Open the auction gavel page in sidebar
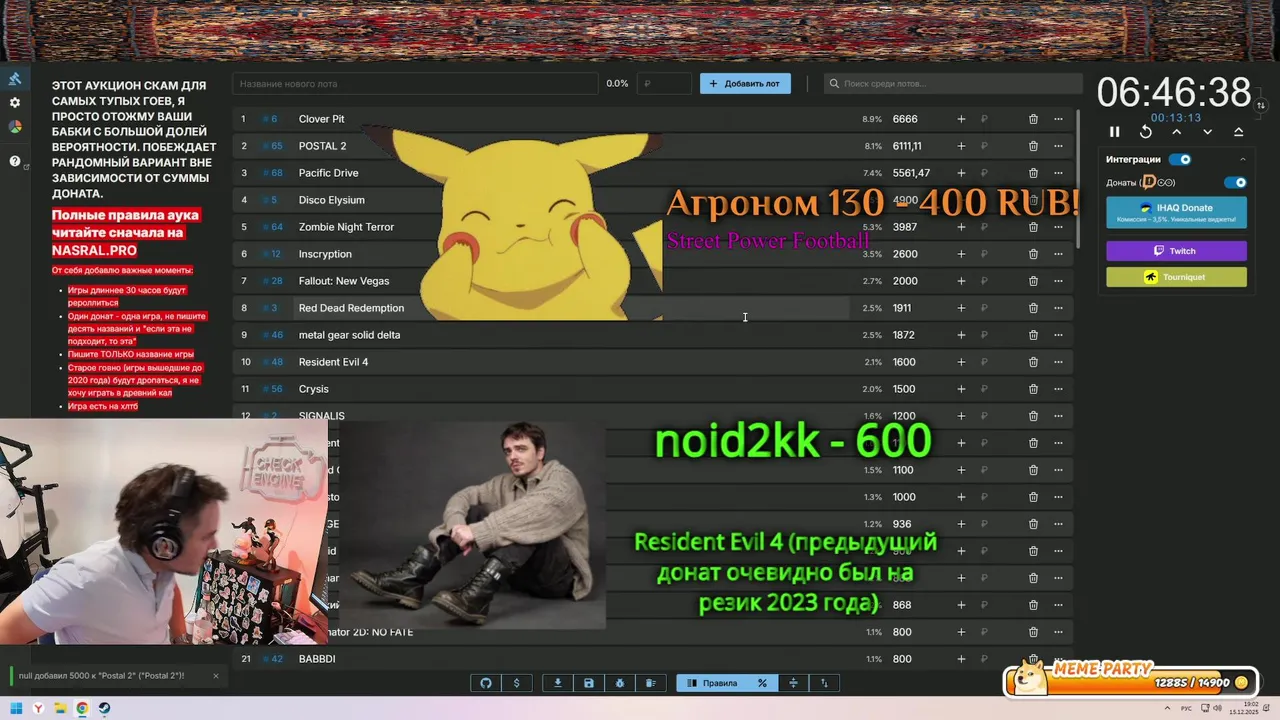This screenshot has height=720, width=1280. tap(15, 79)
